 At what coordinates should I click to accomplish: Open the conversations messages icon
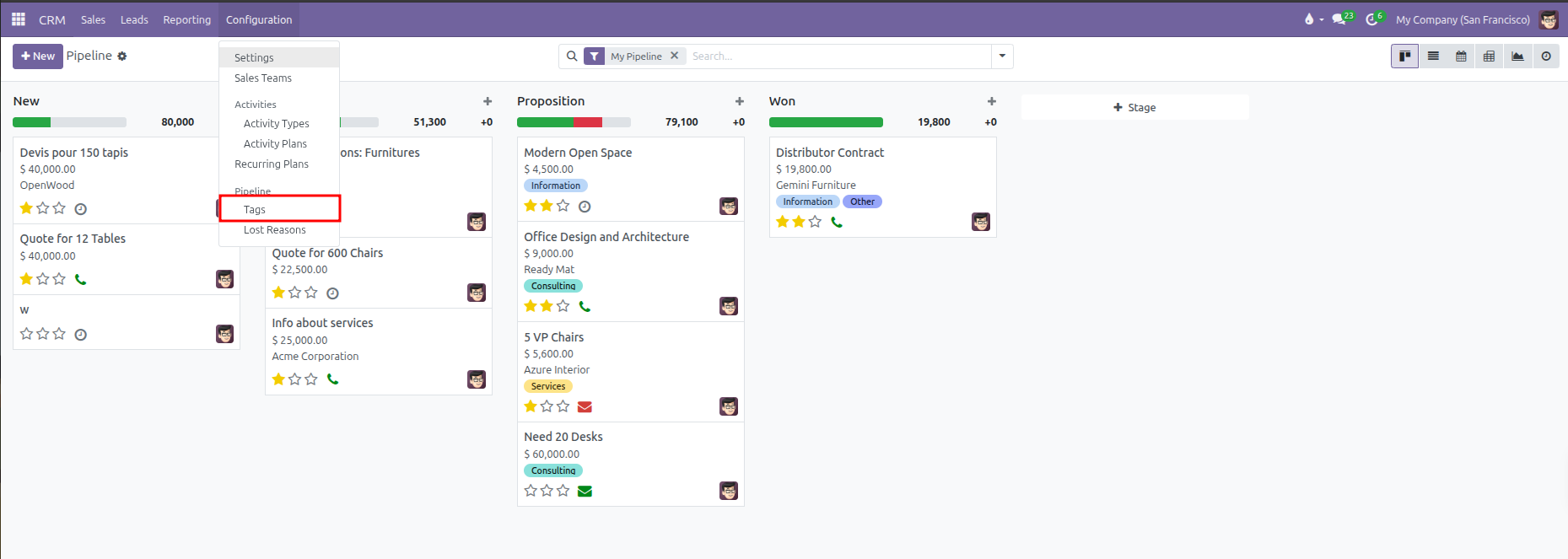(1339, 19)
